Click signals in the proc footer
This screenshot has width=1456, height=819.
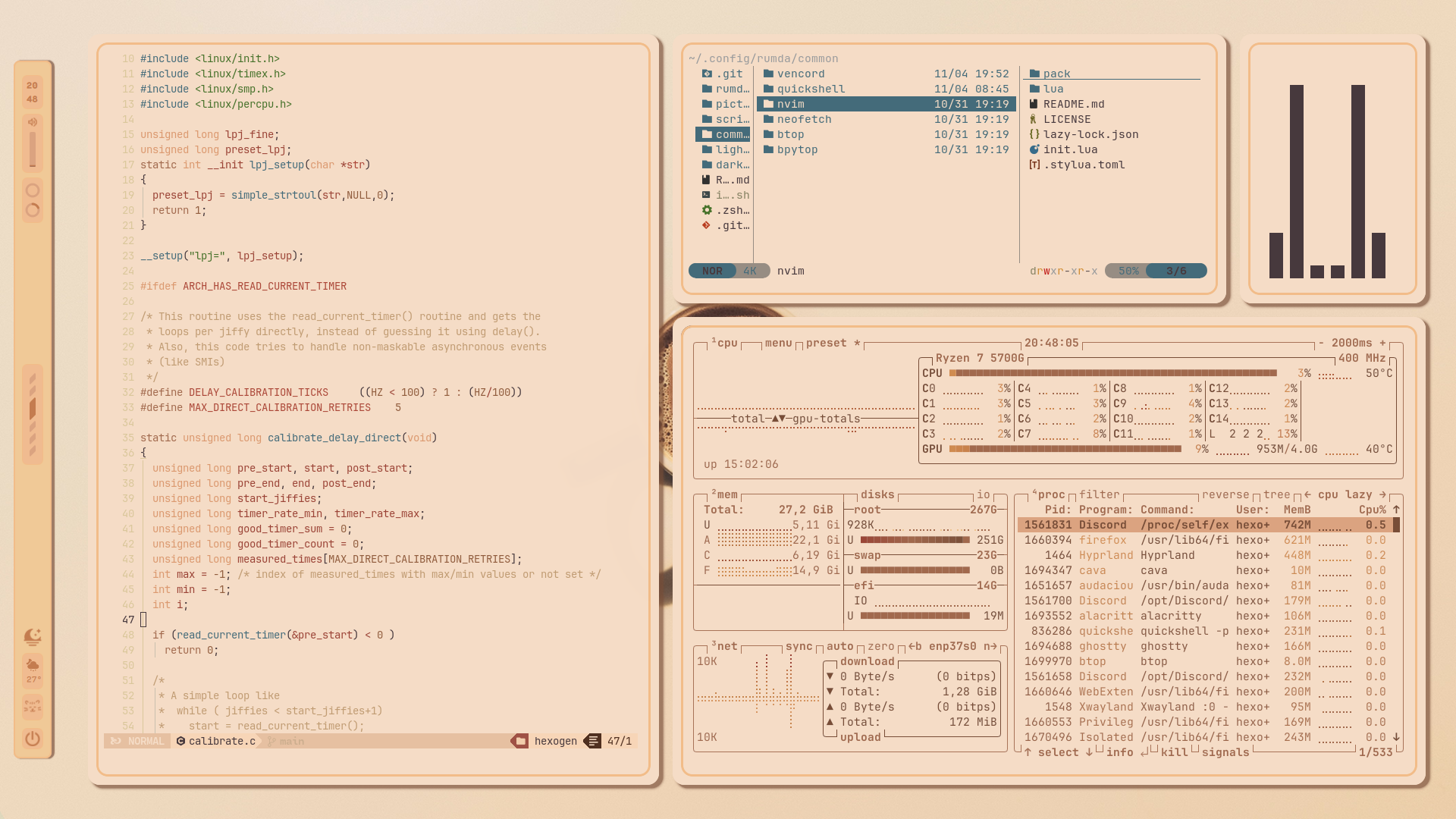pos(1225,752)
